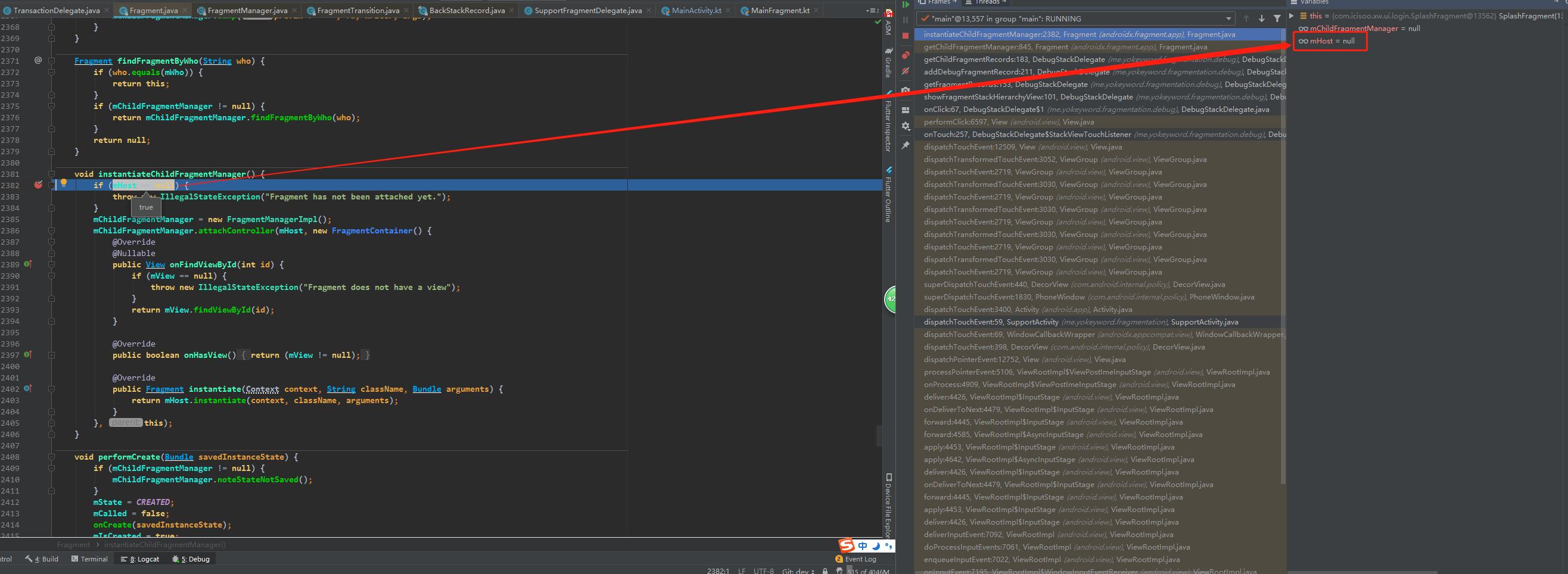Open Gradle side tool window
The image size is (1568, 574).
point(889,63)
